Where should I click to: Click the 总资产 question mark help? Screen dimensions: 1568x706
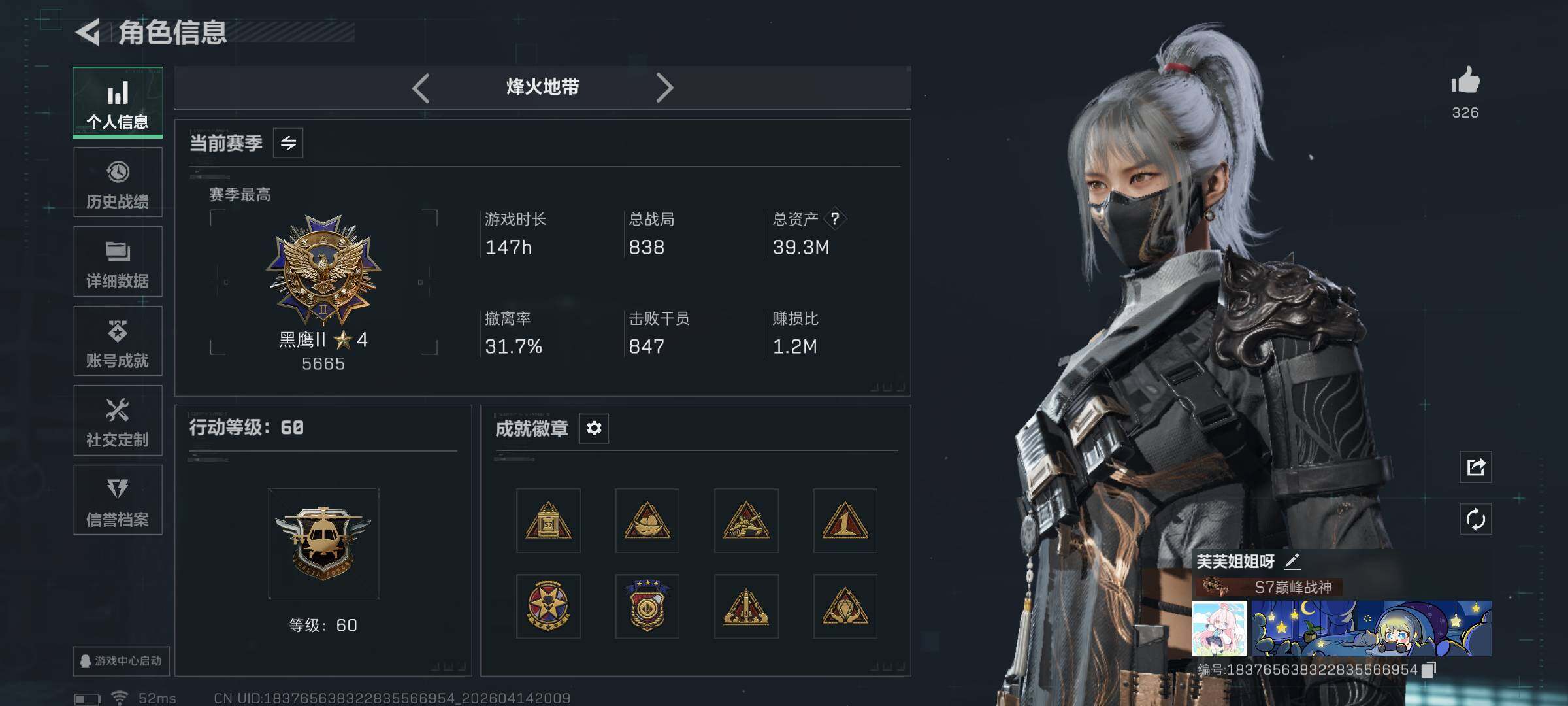(834, 219)
